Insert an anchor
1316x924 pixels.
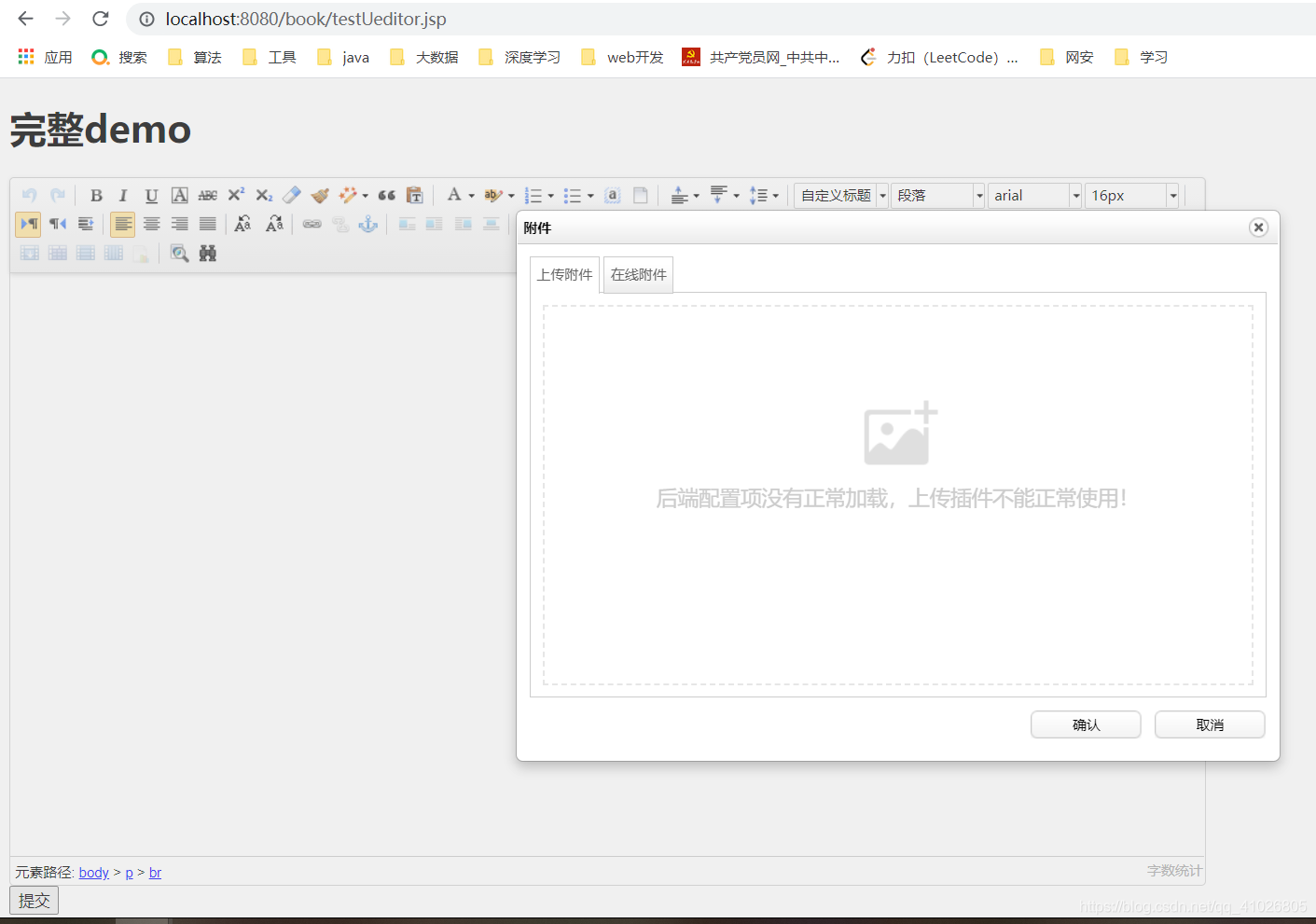point(368,224)
